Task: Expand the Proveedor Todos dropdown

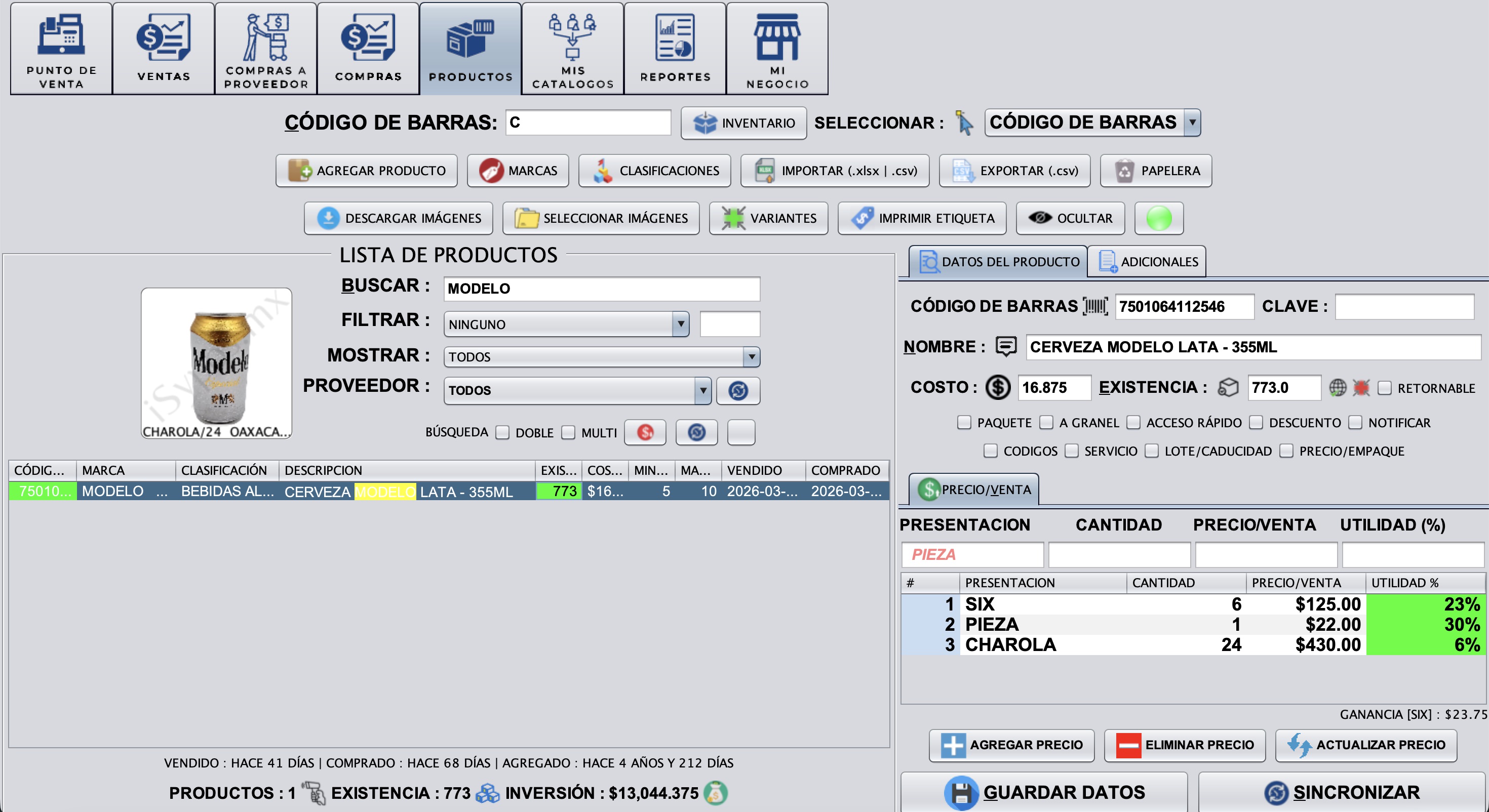Action: pos(577,391)
